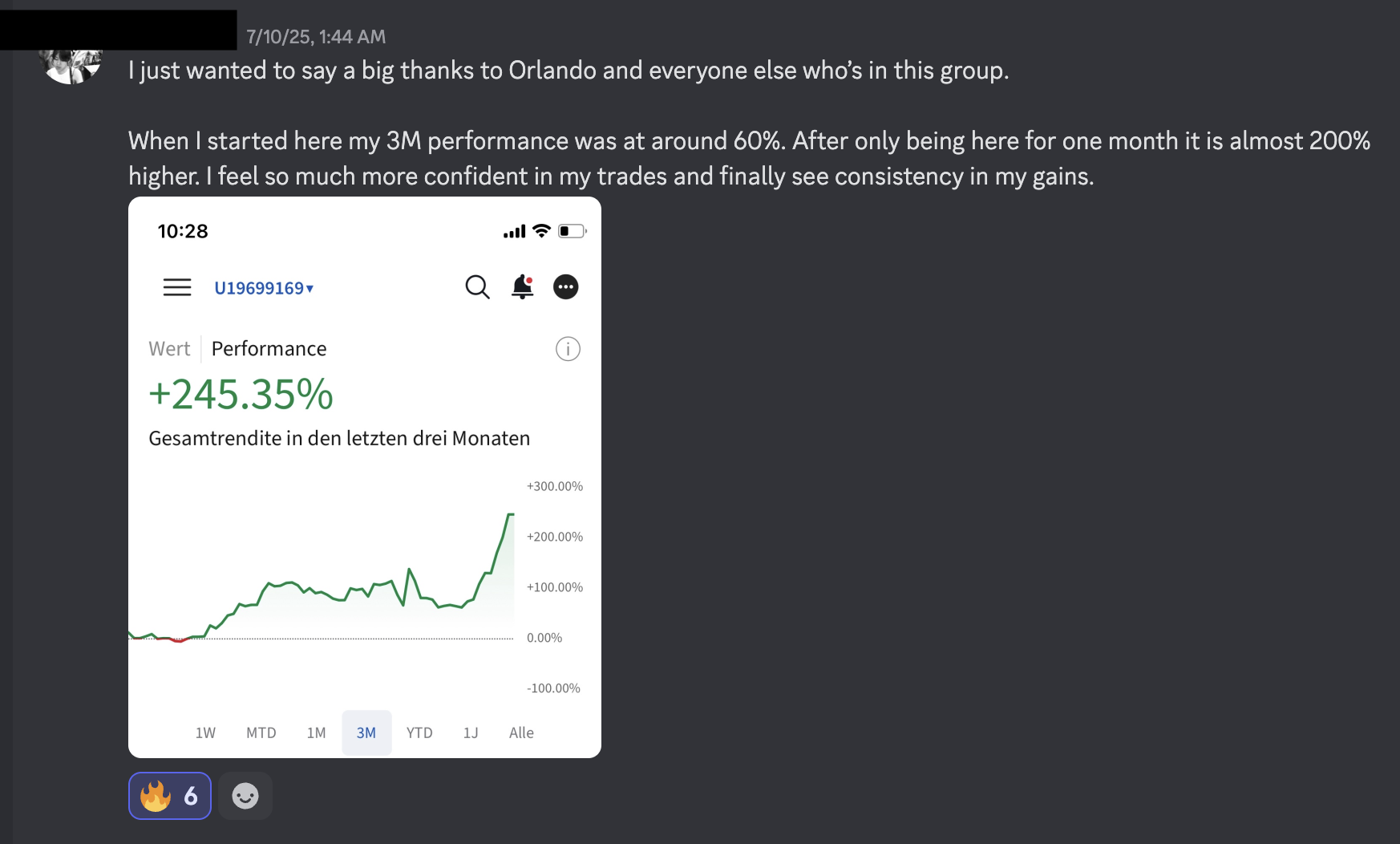Show the Alle time range
The height and width of the screenshot is (844, 1400).
click(x=521, y=732)
